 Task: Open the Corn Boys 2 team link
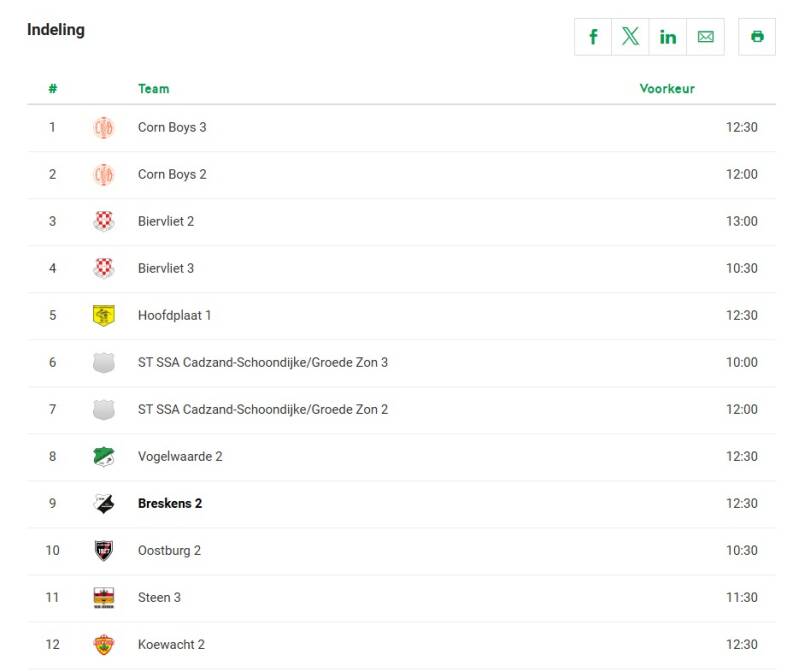coord(172,174)
